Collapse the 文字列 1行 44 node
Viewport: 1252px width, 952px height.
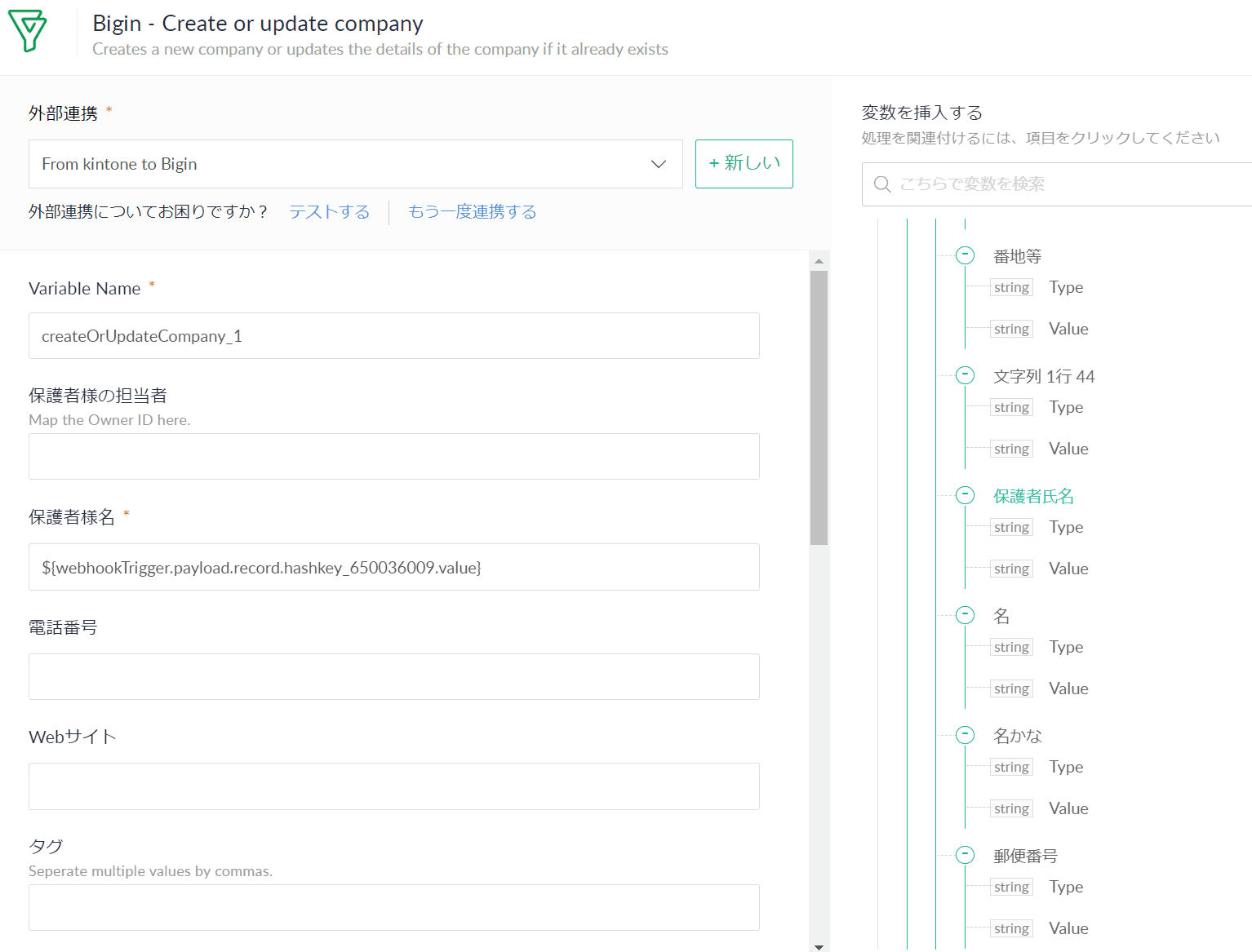965,375
